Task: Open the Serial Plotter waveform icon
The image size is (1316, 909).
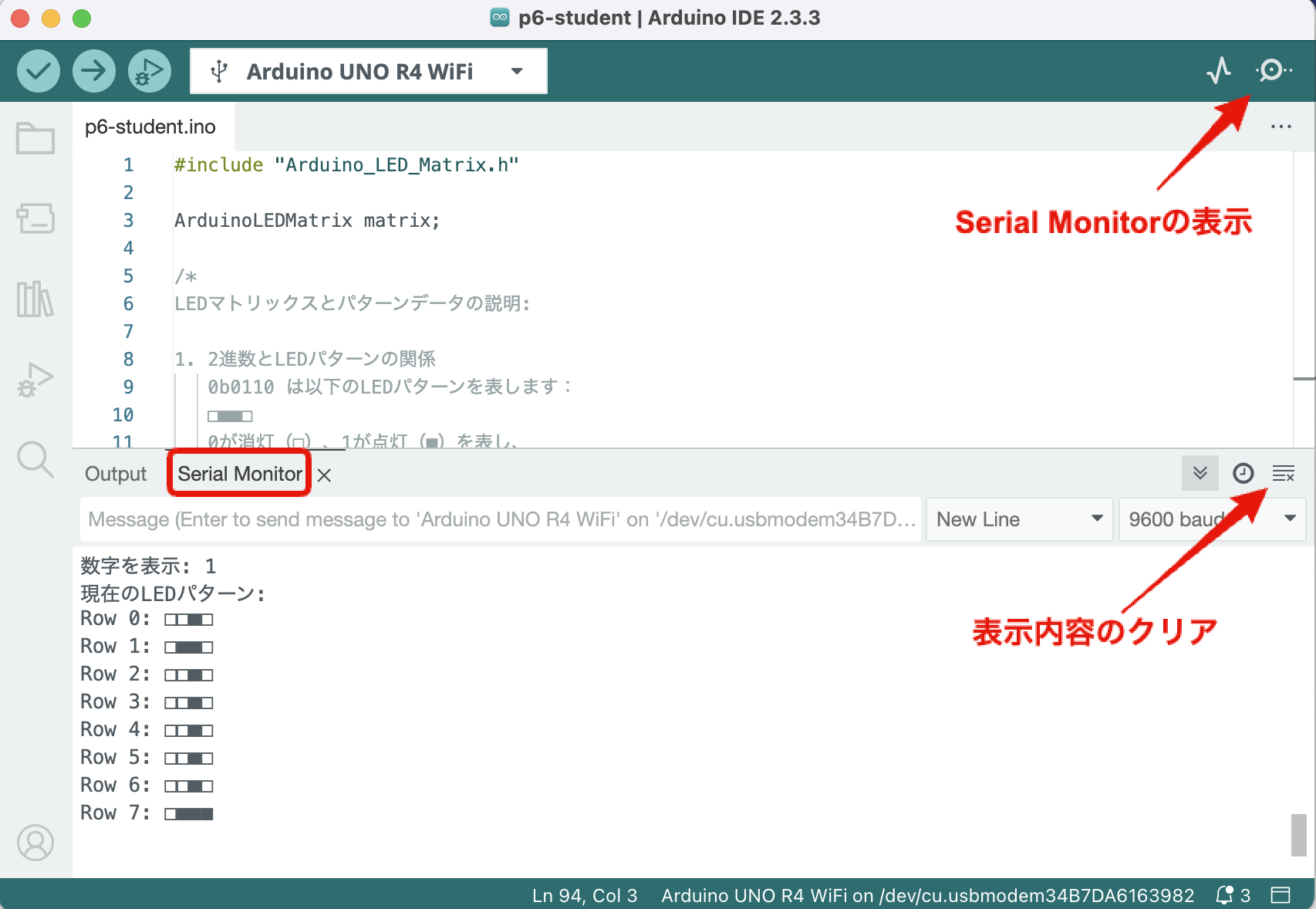Action: click(x=1219, y=71)
